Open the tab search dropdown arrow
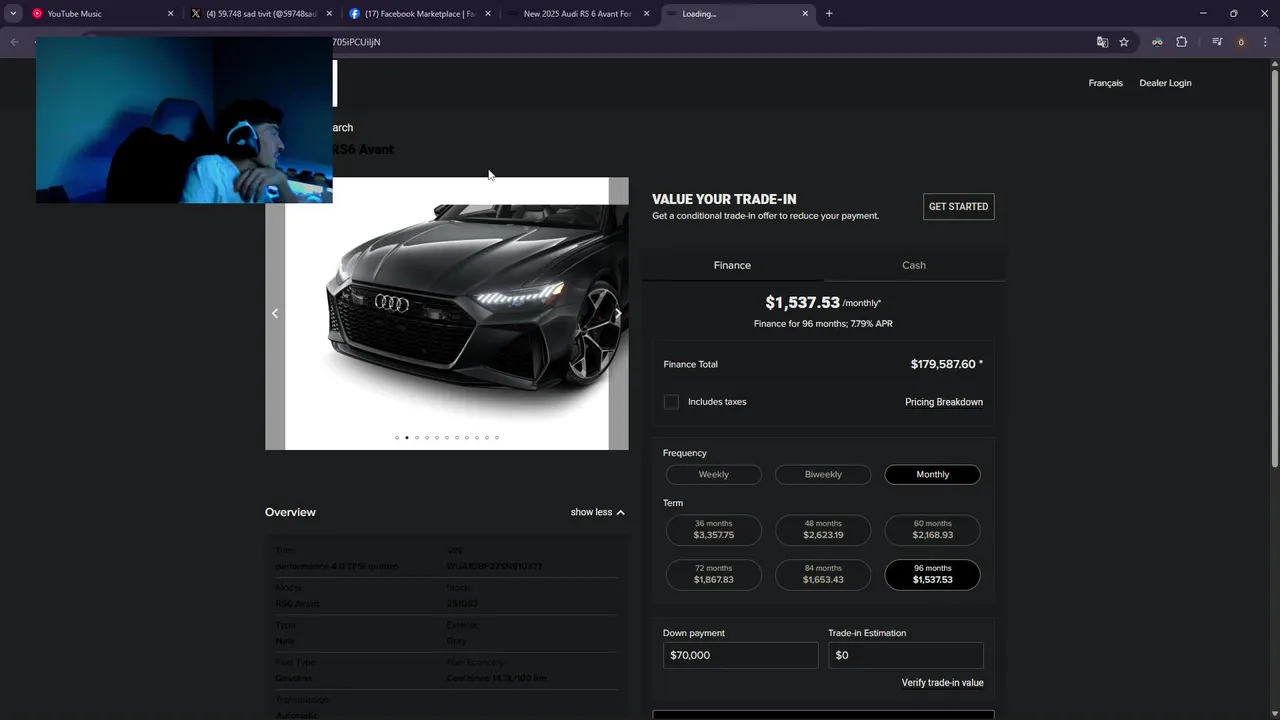This screenshot has height=720, width=1280. [x=13, y=14]
